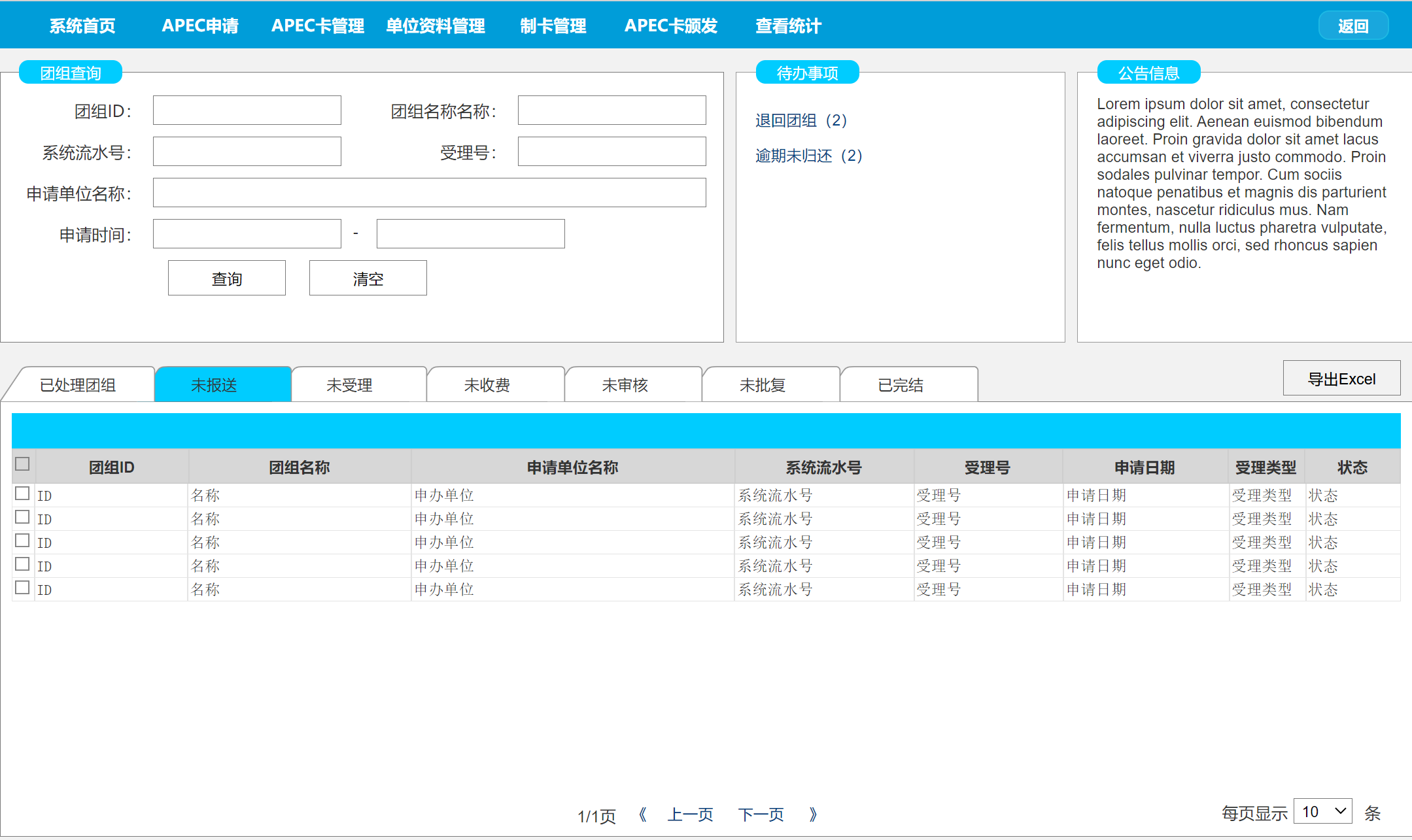Open the APEC申请 menu

(200, 26)
